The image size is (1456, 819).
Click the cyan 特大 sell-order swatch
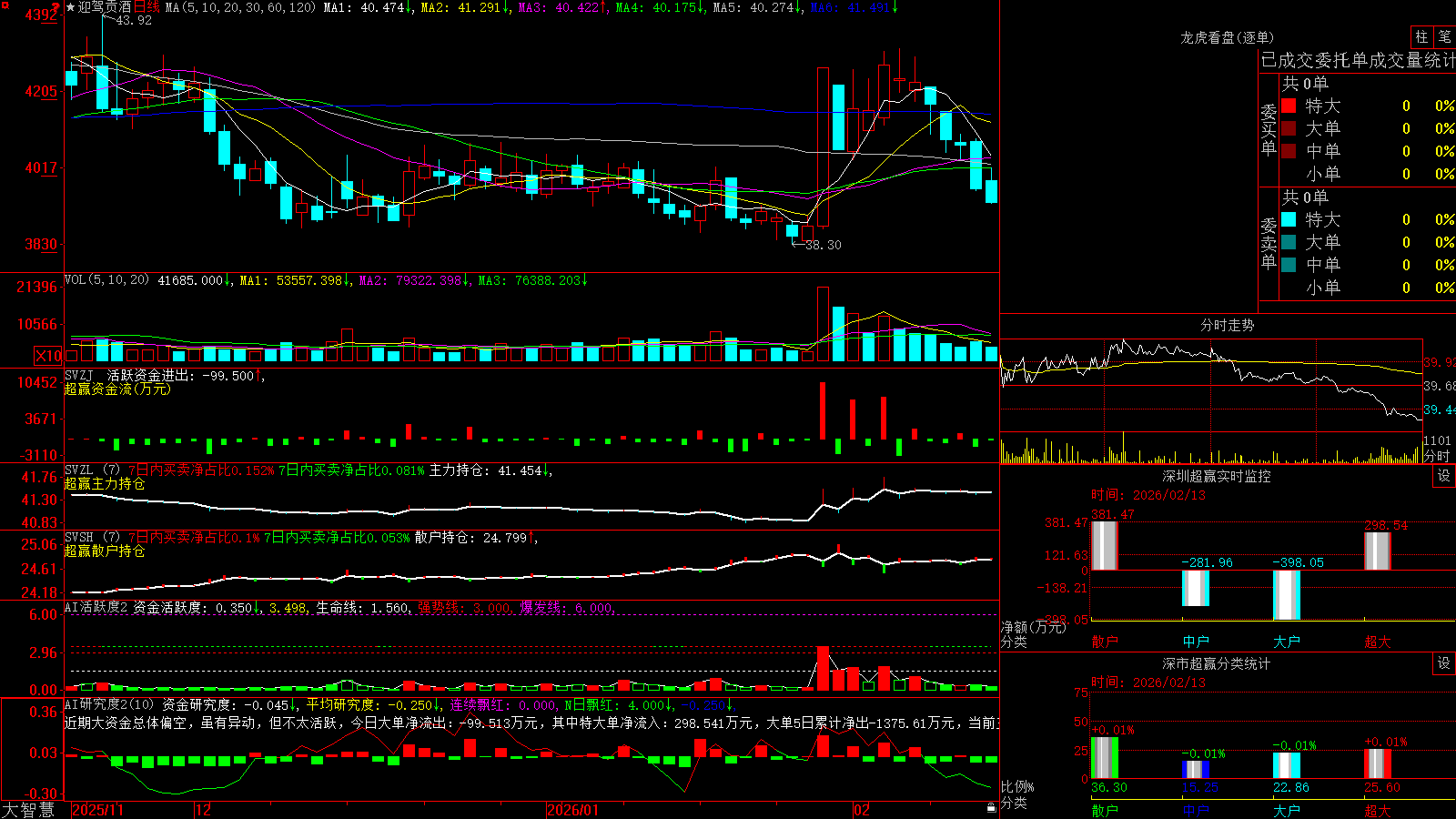click(x=1289, y=219)
